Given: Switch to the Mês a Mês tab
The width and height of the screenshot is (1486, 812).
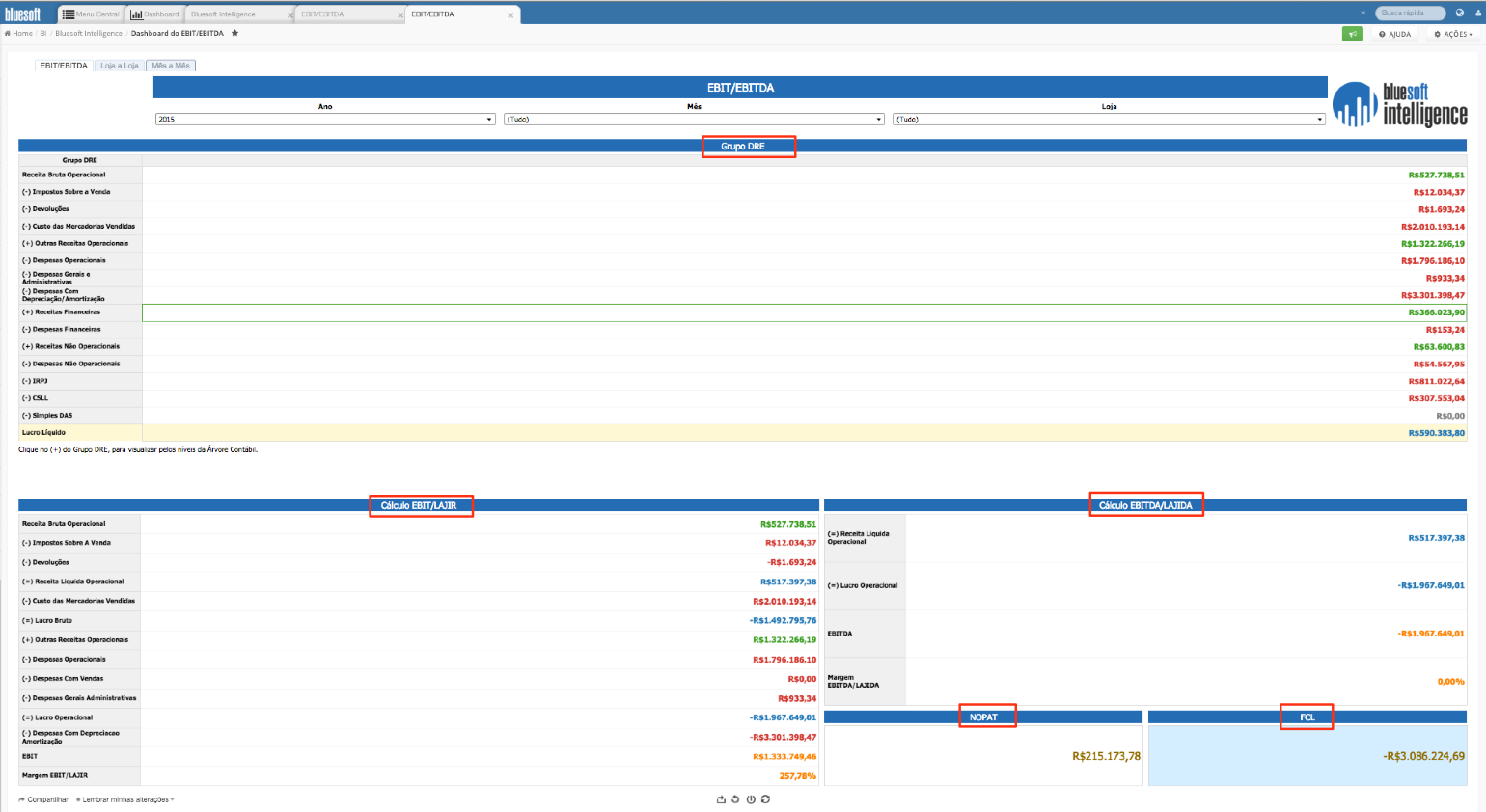Looking at the screenshot, I should (x=172, y=66).
